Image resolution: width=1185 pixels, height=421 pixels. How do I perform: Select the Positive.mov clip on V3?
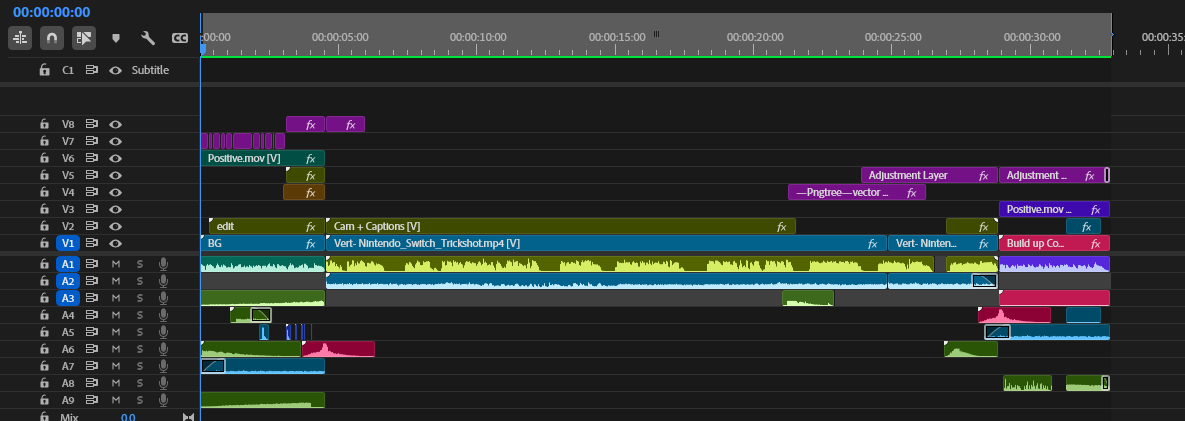[1054, 209]
